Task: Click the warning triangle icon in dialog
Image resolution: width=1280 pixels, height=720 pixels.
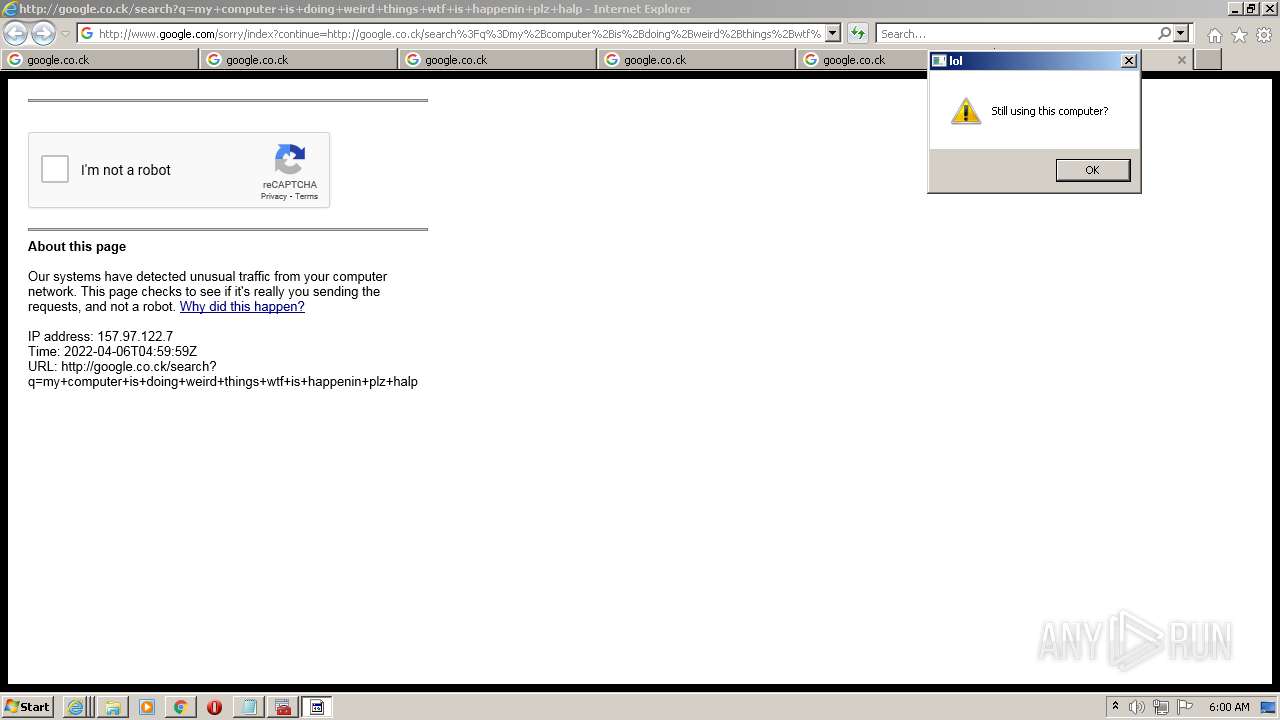Action: coord(965,111)
